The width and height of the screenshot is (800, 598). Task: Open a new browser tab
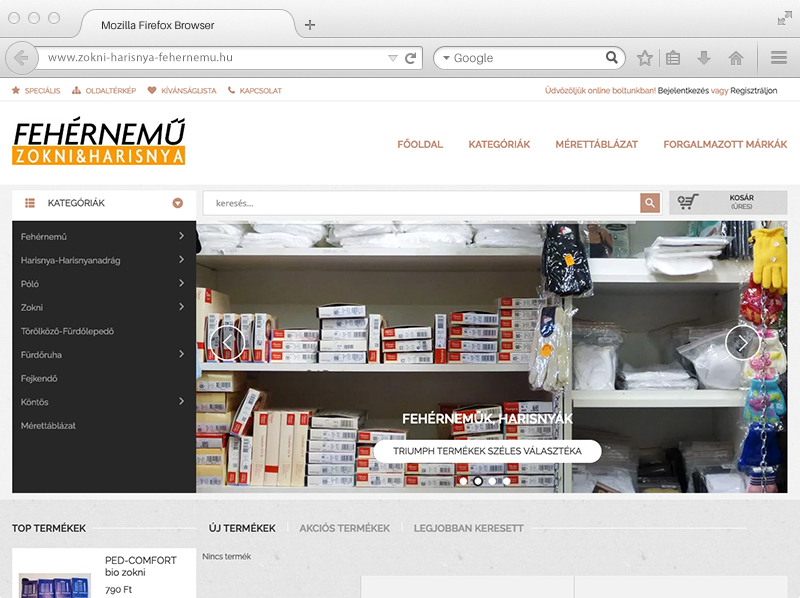[310, 25]
